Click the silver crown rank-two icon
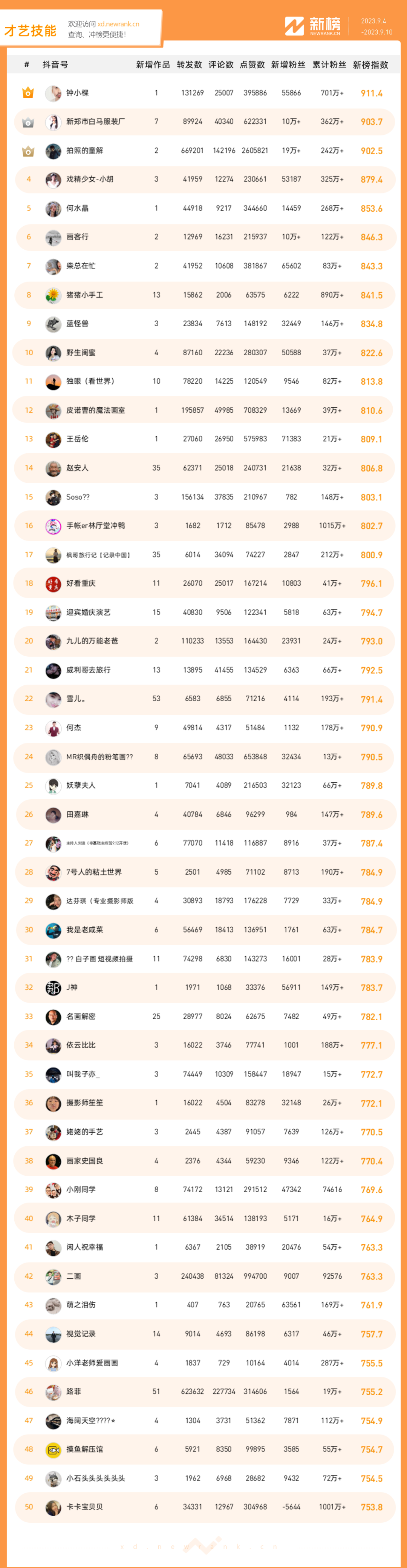The image size is (407, 1568). coord(28,122)
